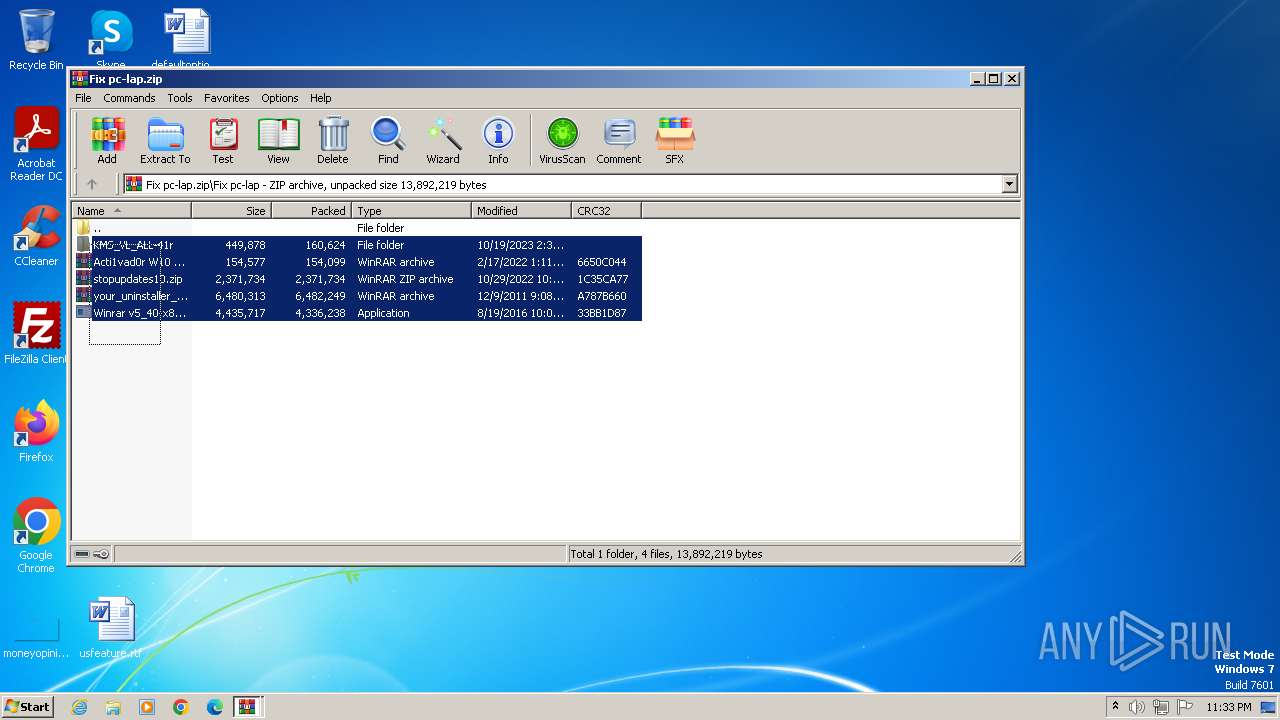Image resolution: width=1280 pixels, height=720 pixels.
Task: Select the KMS_VL_ALL-41r folder row
Action: pos(358,245)
